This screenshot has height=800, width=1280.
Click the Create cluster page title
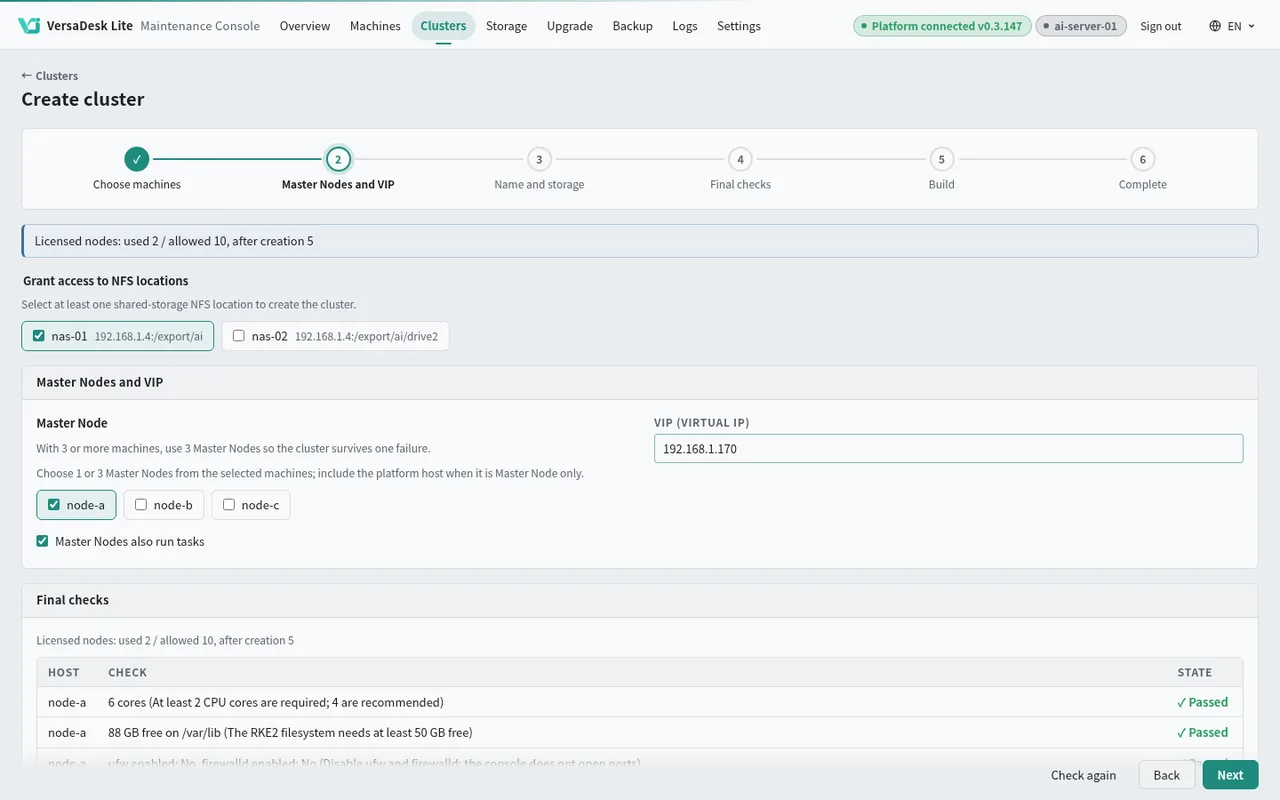[83, 99]
